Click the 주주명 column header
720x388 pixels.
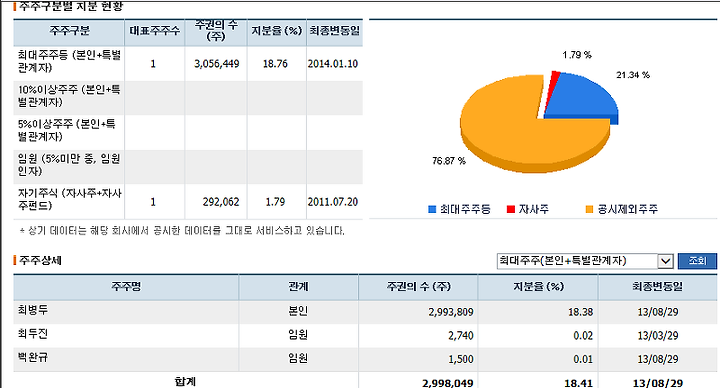click(x=126, y=287)
